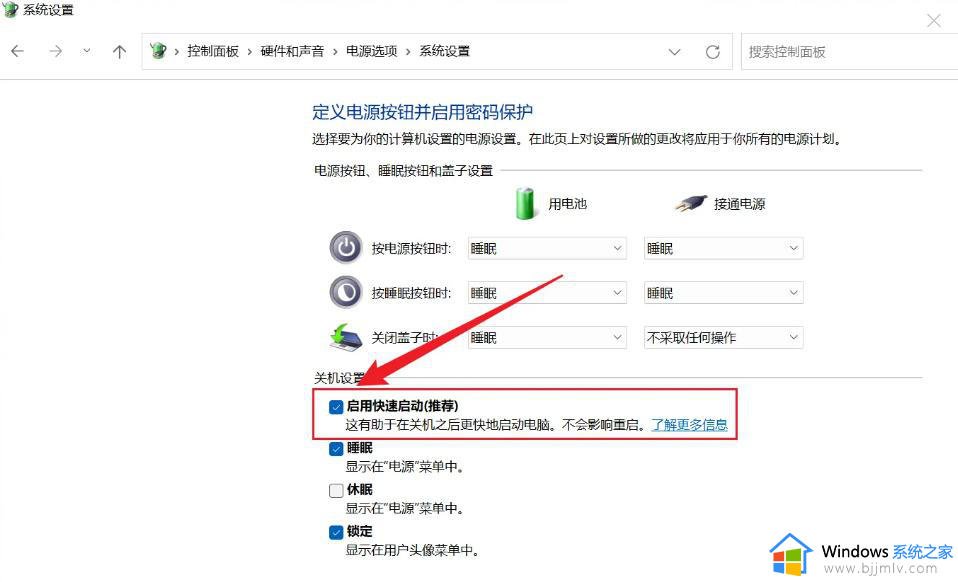Click the sleep button moon icon

point(346,292)
